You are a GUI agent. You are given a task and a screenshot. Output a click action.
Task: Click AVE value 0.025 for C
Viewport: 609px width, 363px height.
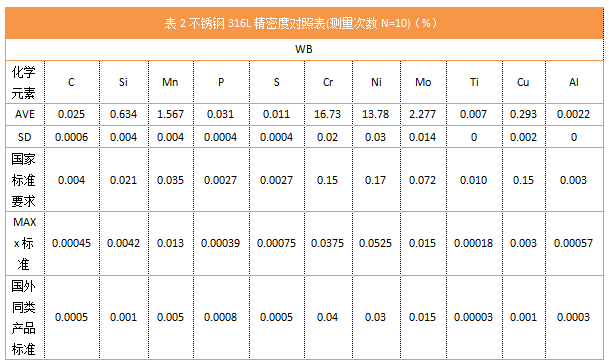click(71, 114)
